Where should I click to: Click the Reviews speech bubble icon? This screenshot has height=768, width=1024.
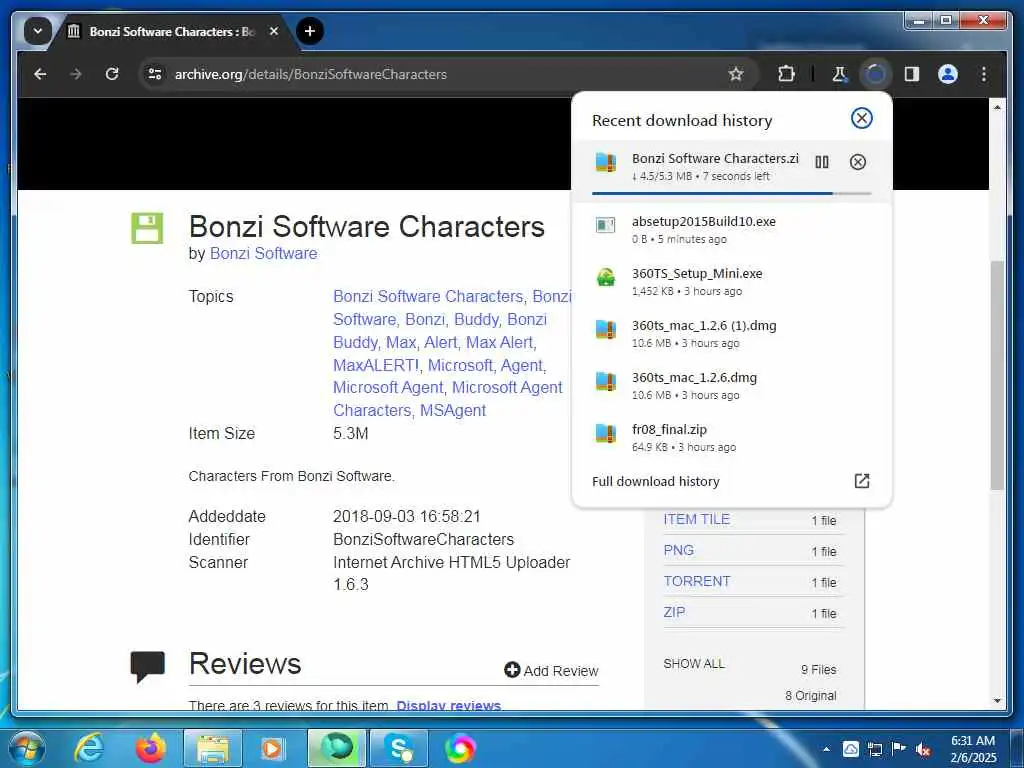[x=148, y=667]
